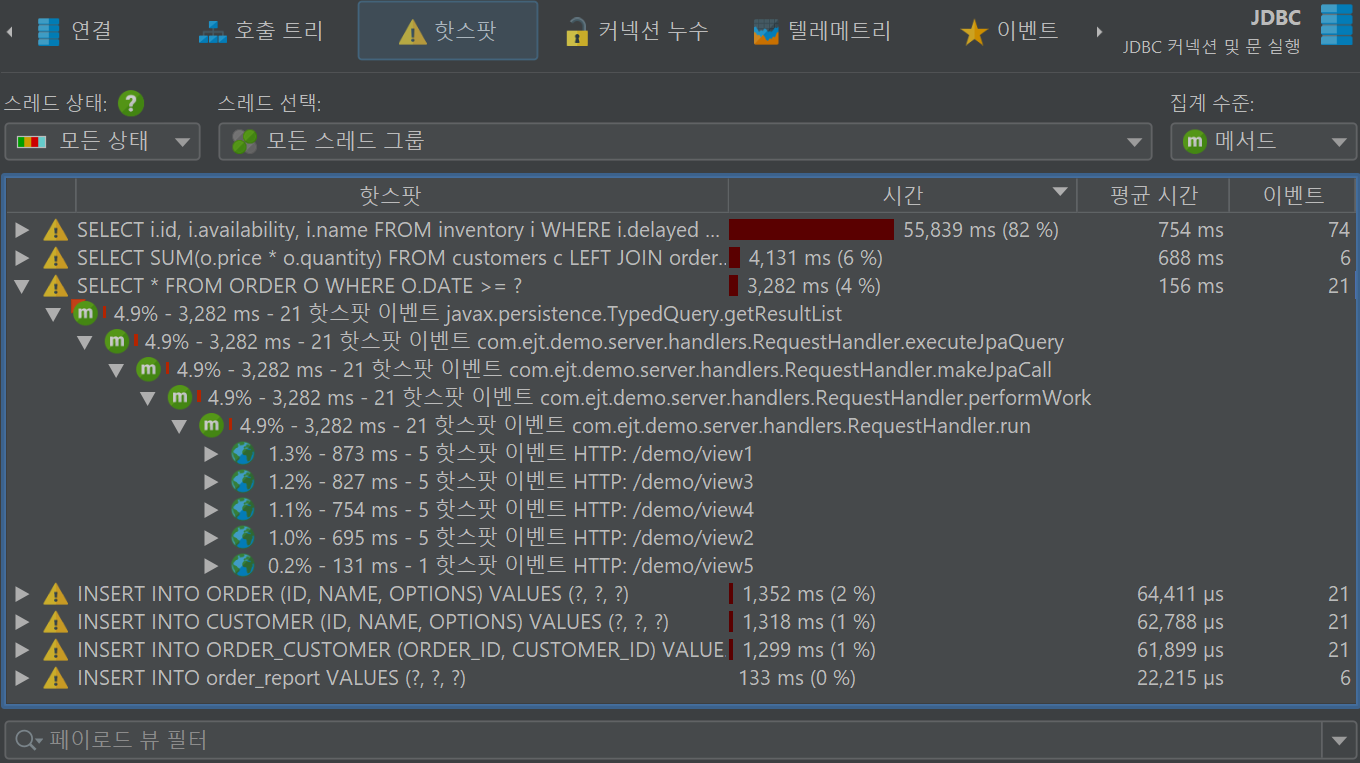Expand the SELECT i.id inventory query row
The height and width of the screenshot is (763, 1360).
[22, 230]
